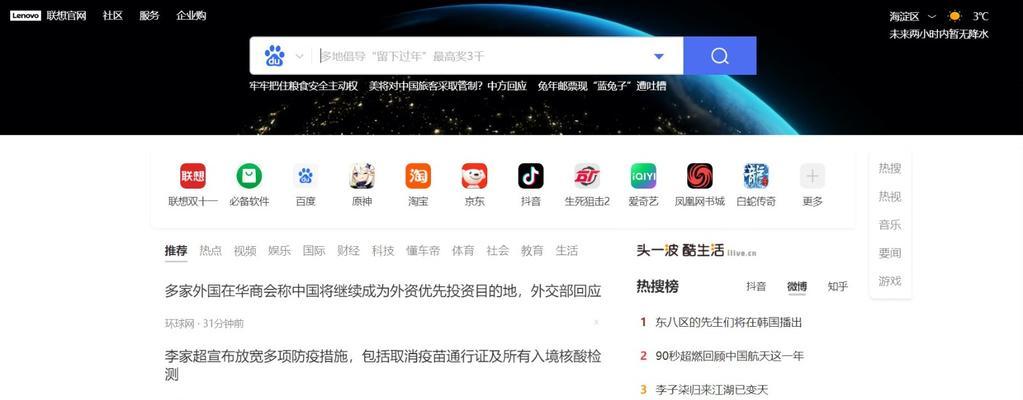Viewport: 1023px width, 400px height.
Task: Launch the 原神 game icon
Action: point(362,176)
